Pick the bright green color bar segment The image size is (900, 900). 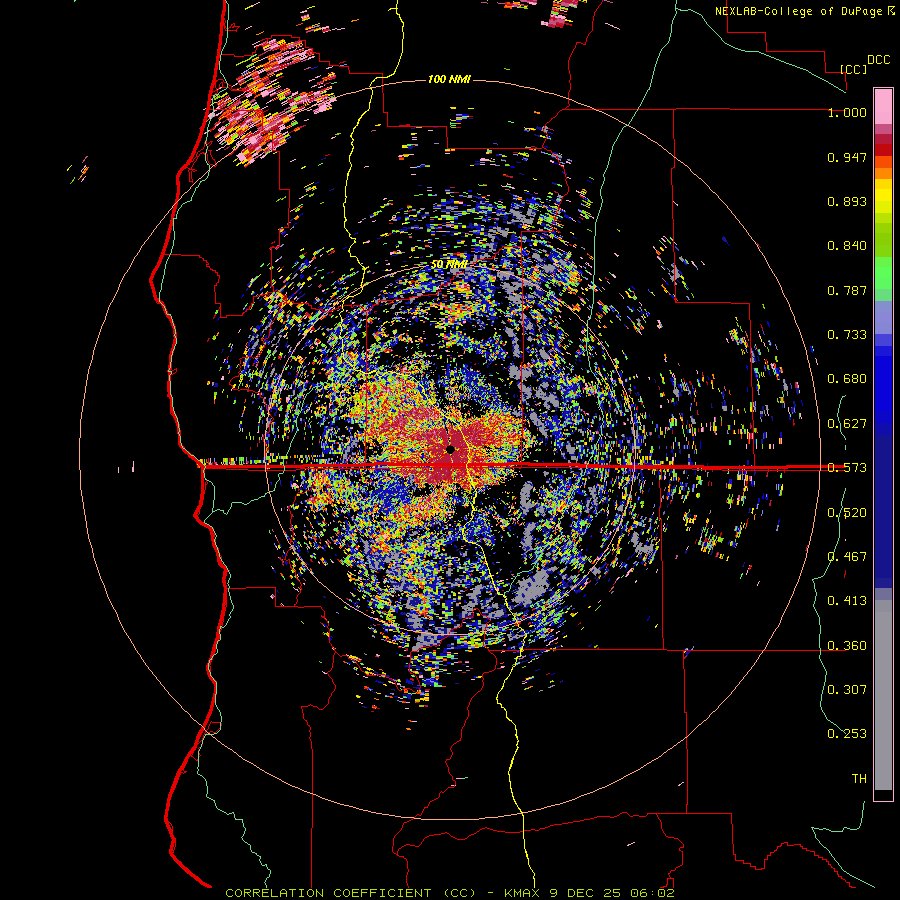(x=883, y=273)
